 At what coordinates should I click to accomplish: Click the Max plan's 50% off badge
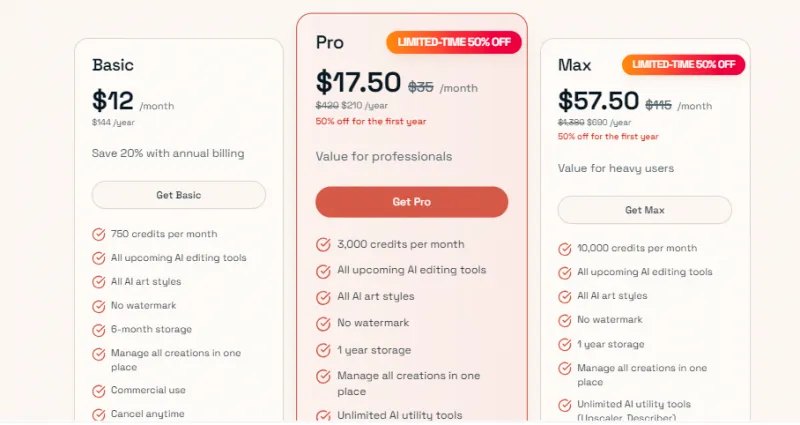(x=684, y=65)
